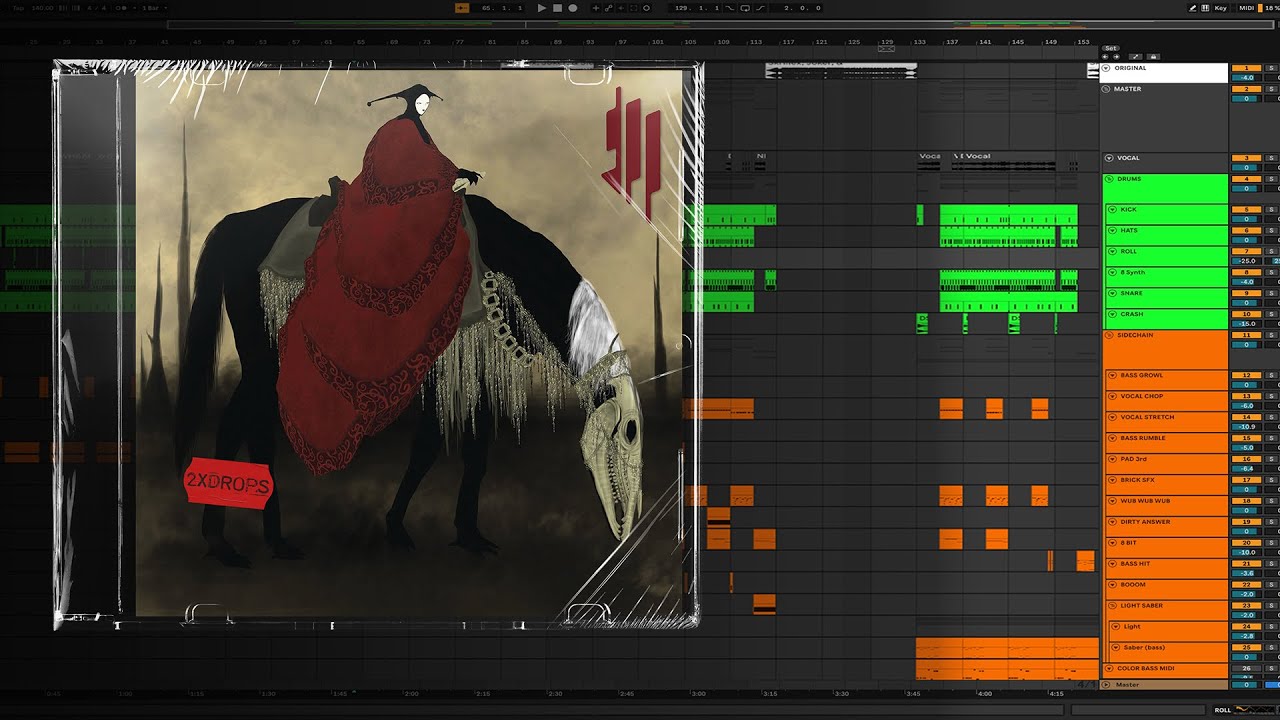Select the BOOOM track name
The image size is (1280, 720).
1133,584
